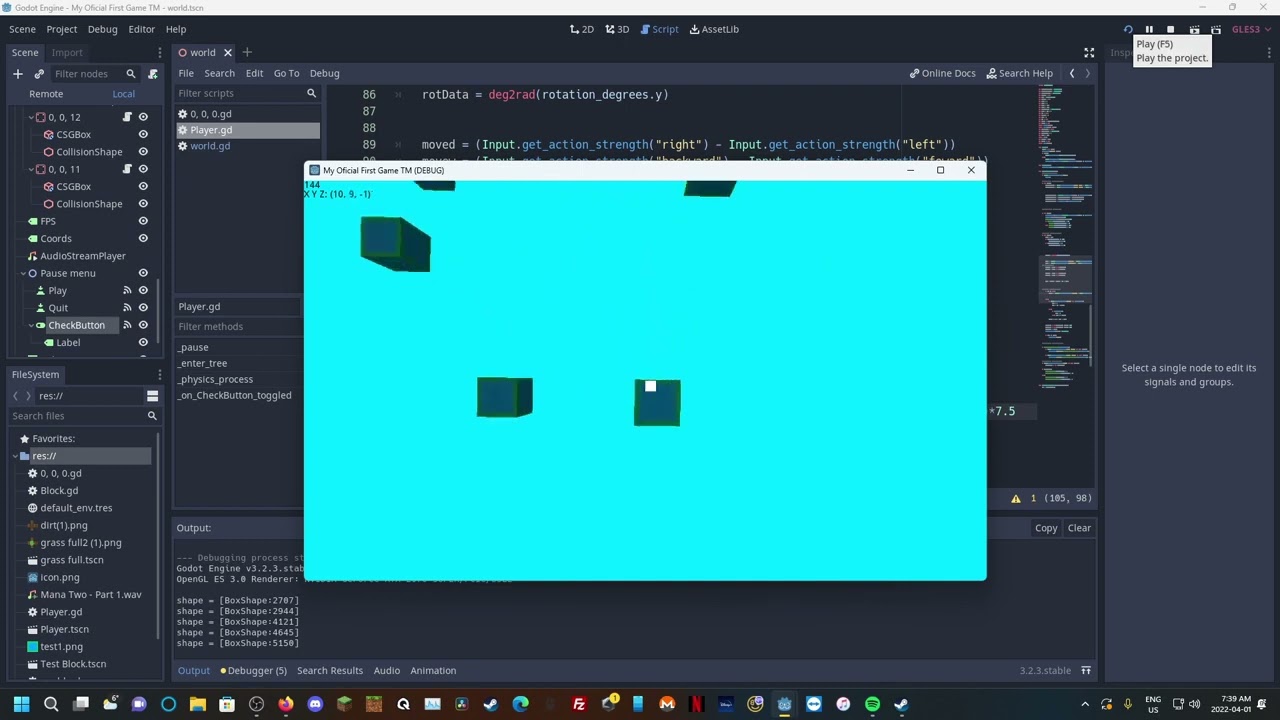This screenshot has height=720, width=1280.
Task: Hide the Coords node
Action: tap(143, 239)
